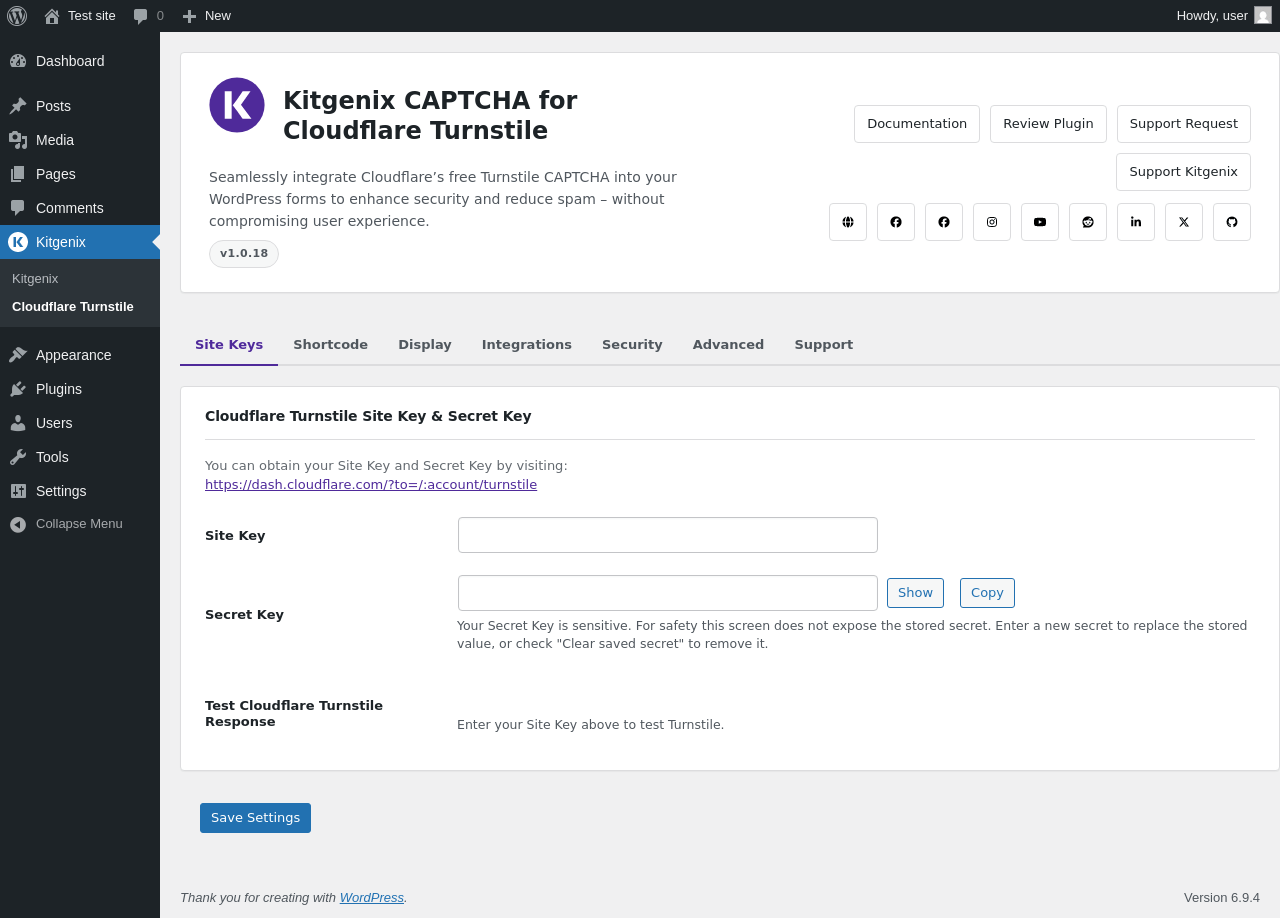Follow the dash.cloudflare.com turnstile link
The width and height of the screenshot is (1280, 918).
point(371,485)
